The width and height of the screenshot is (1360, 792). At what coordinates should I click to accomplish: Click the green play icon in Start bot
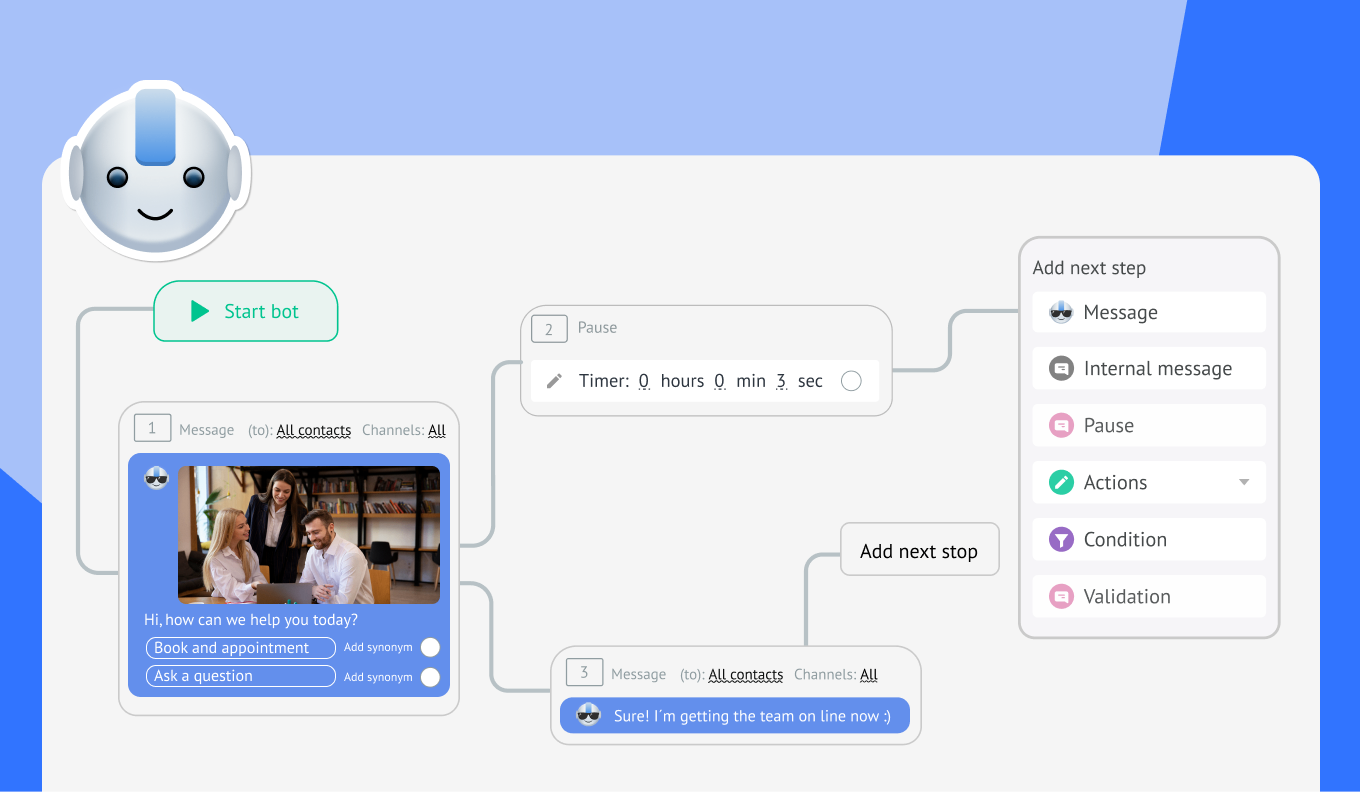click(200, 311)
